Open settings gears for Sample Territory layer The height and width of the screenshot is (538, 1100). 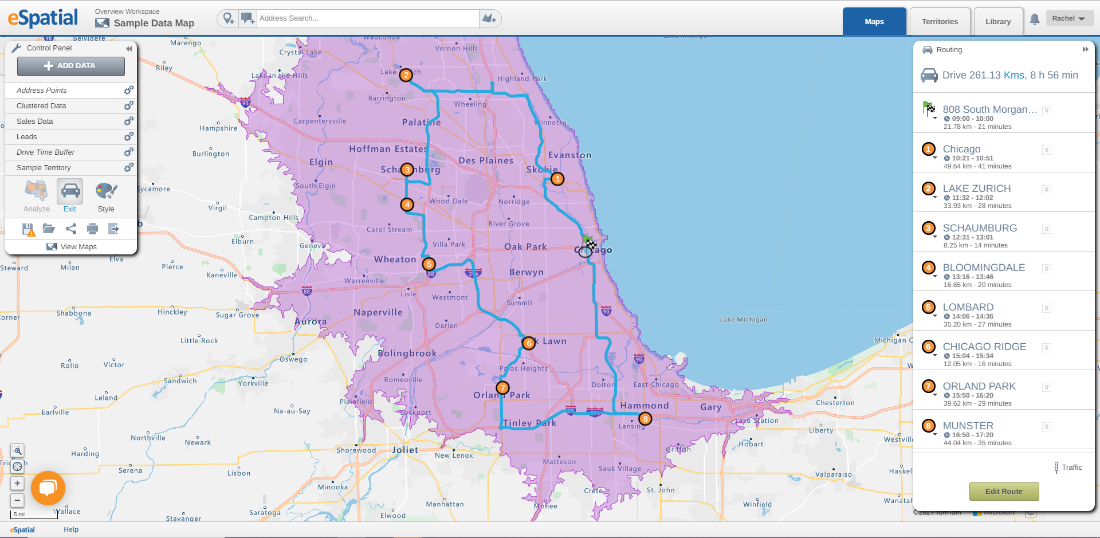click(x=128, y=168)
